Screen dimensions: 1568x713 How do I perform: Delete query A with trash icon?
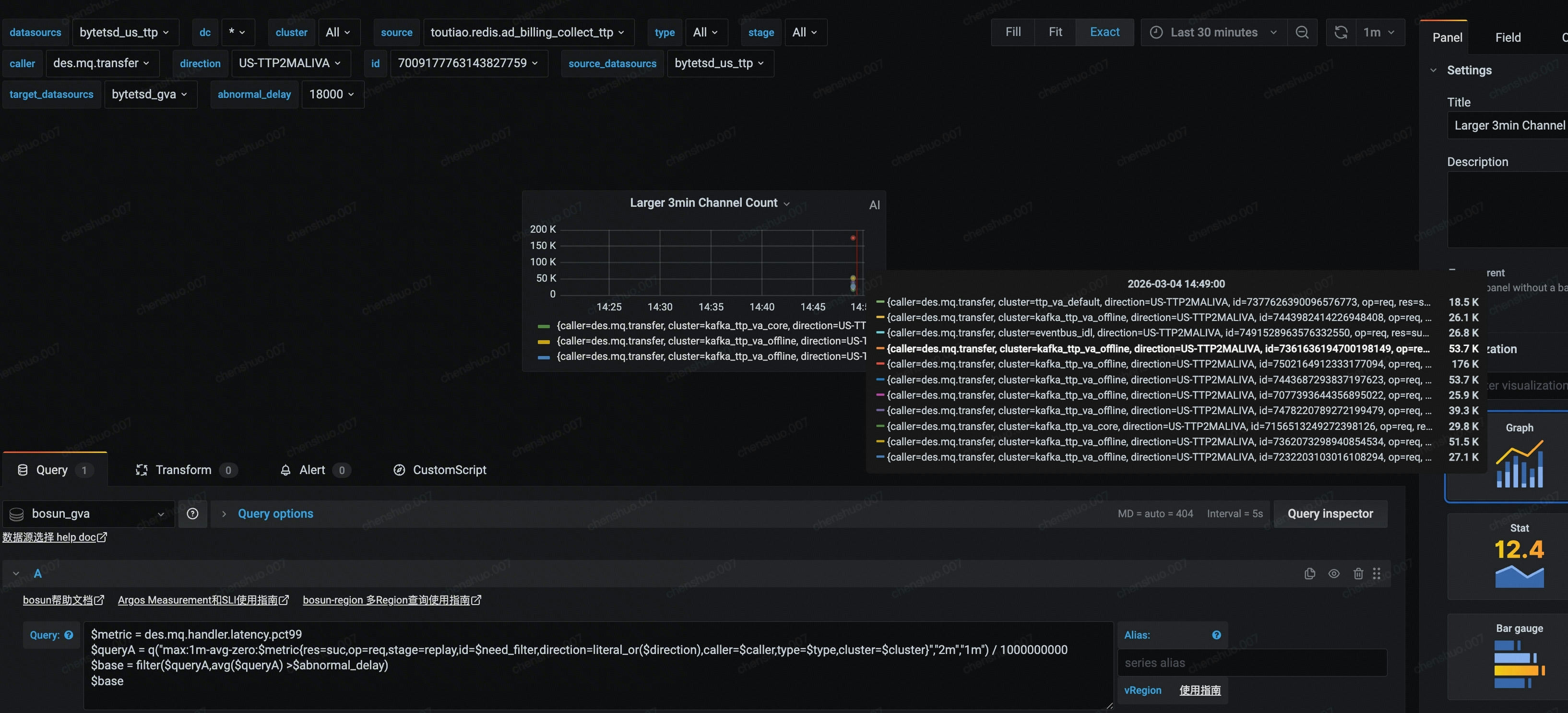[1358, 573]
